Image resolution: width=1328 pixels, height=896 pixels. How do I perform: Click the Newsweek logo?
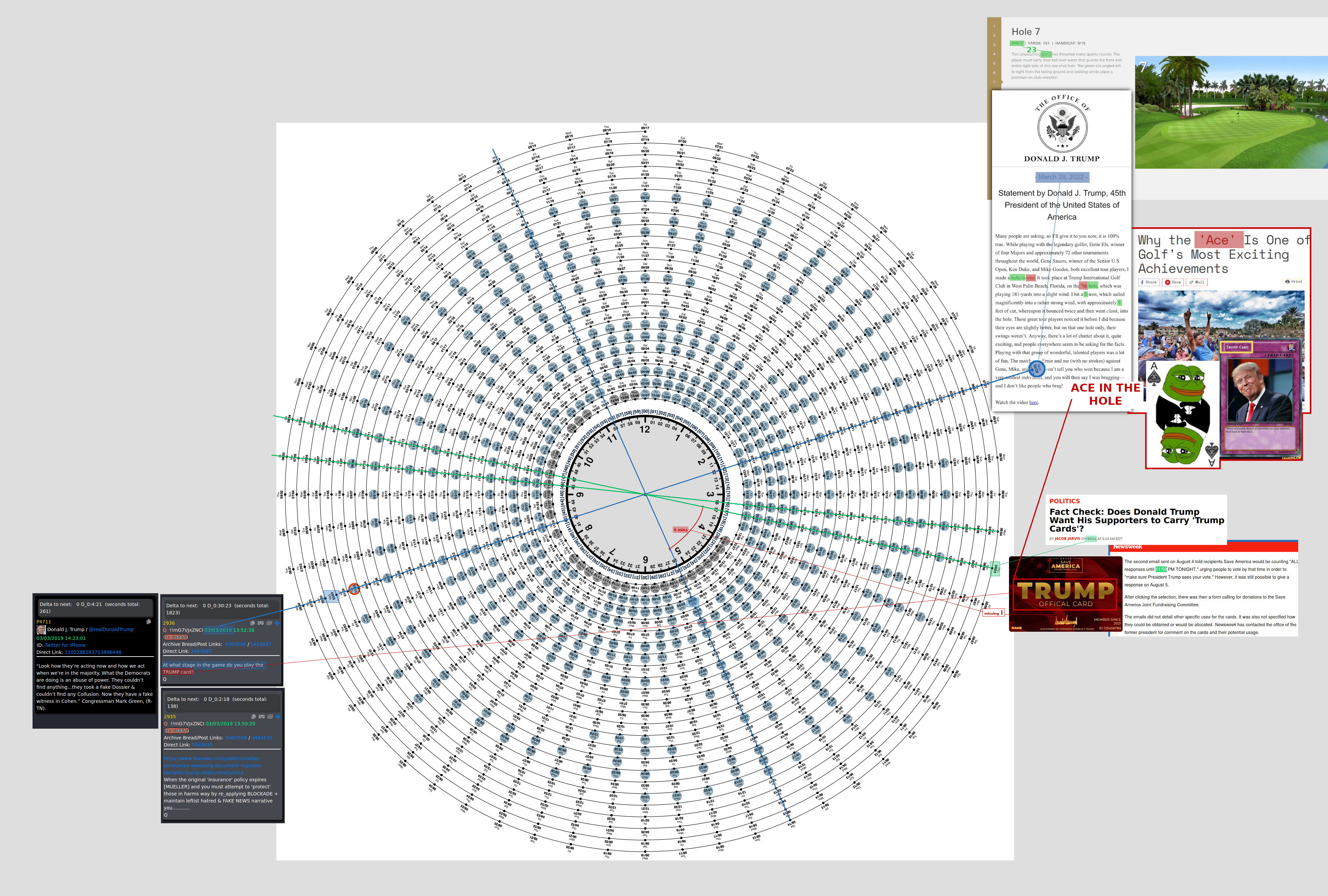pos(1127,547)
